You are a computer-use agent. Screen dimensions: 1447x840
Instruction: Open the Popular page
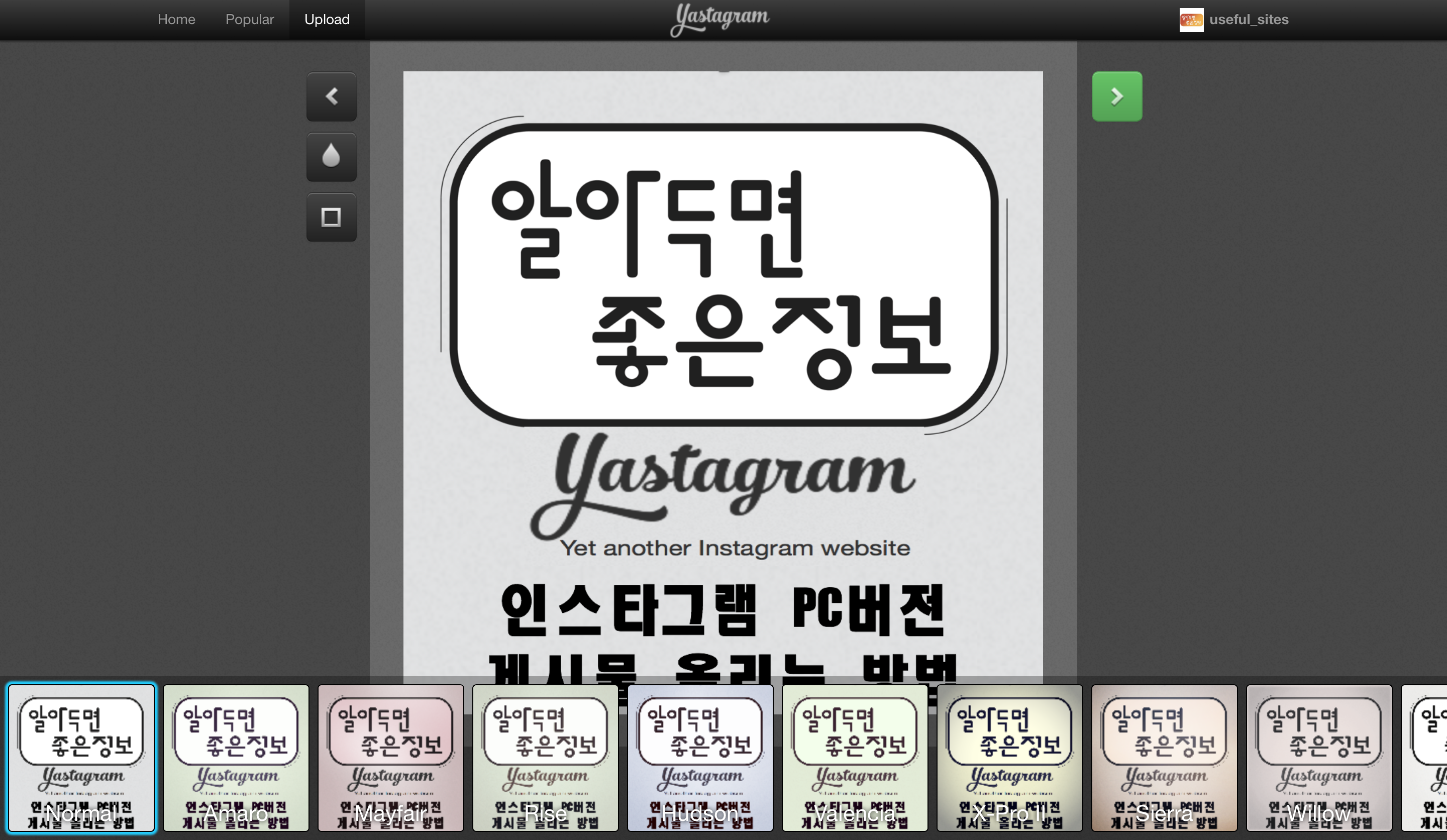coord(249,20)
